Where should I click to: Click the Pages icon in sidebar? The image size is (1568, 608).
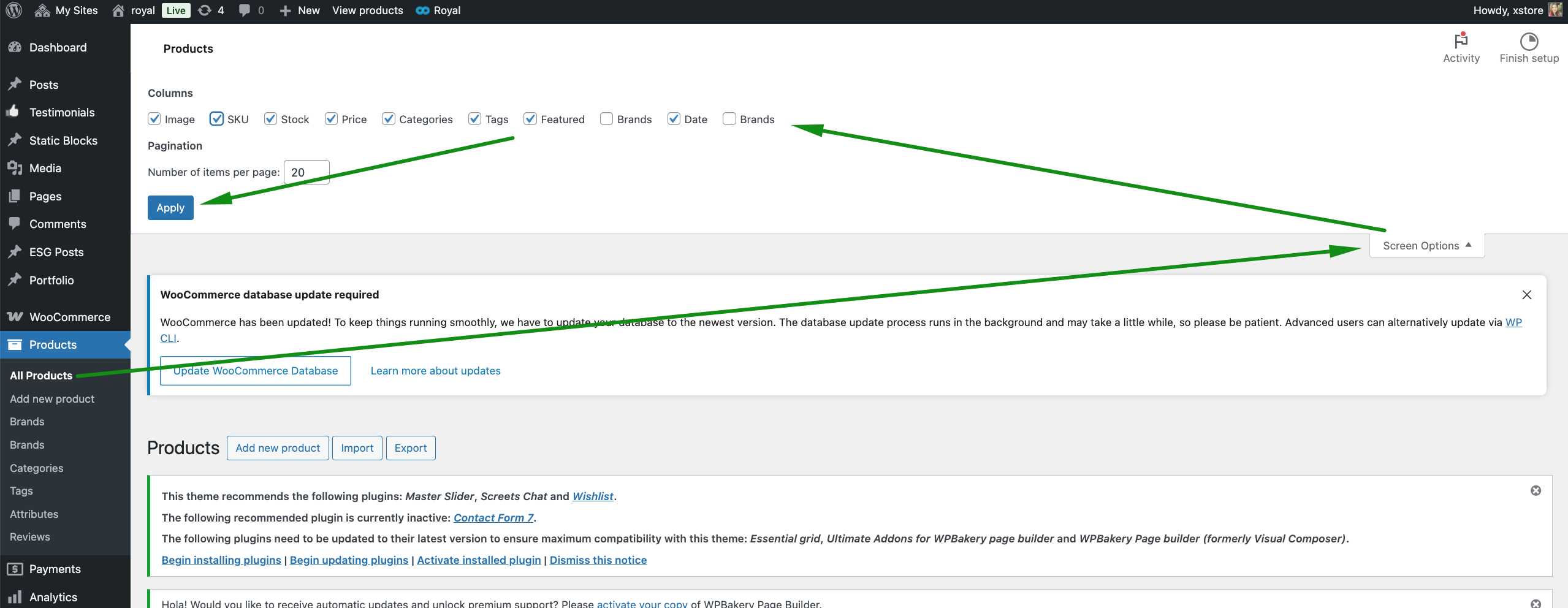point(15,196)
